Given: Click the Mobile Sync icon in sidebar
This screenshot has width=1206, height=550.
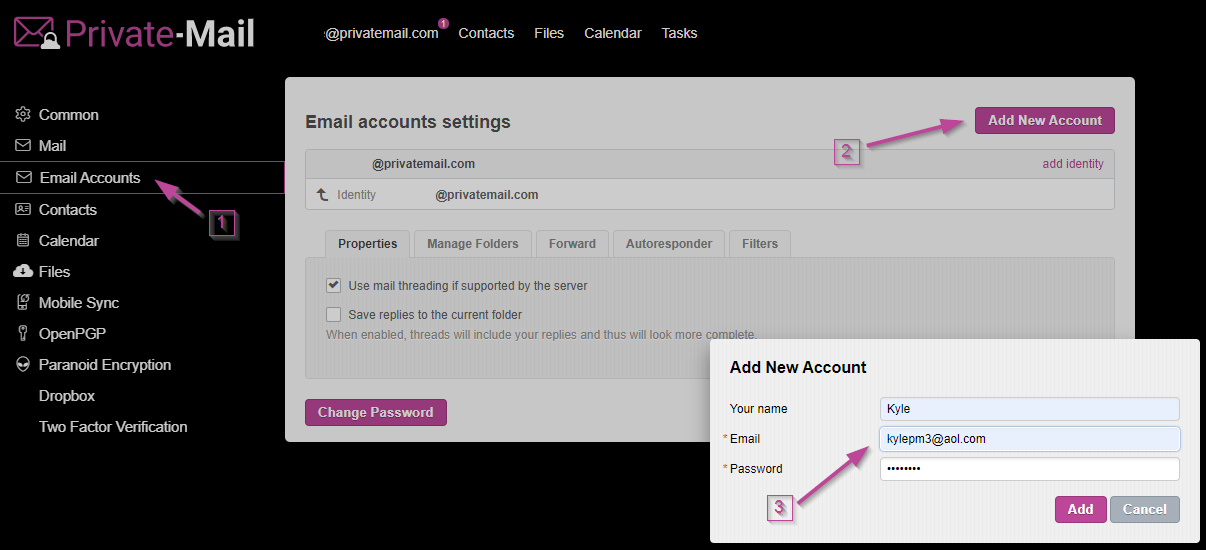Looking at the screenshot, I should [x=23, y=302].
